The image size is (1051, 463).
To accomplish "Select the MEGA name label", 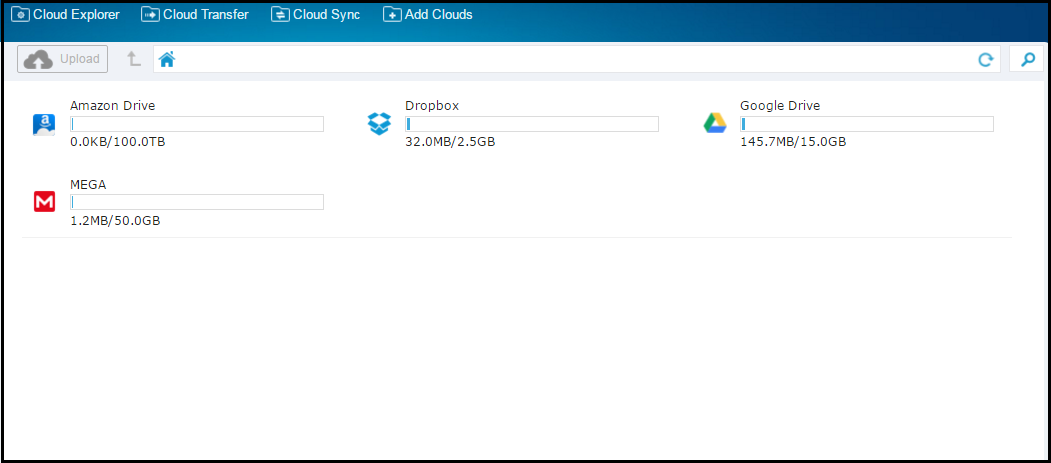I will click(88, 184).
